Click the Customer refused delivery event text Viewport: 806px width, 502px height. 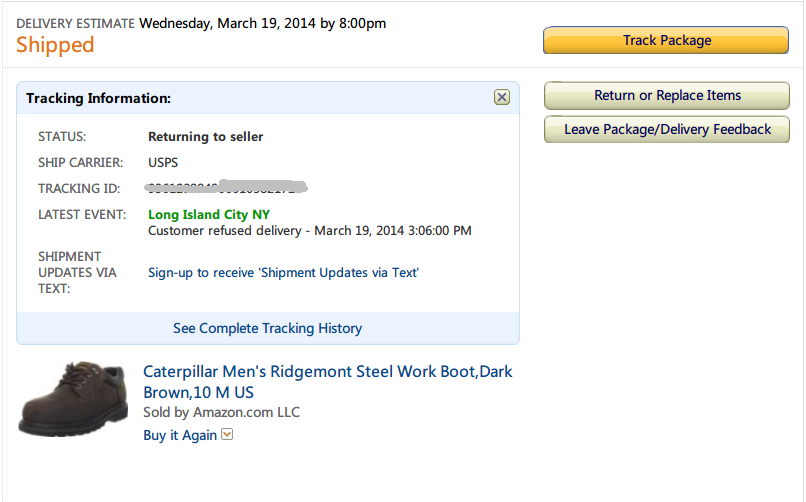pos(309,231)
